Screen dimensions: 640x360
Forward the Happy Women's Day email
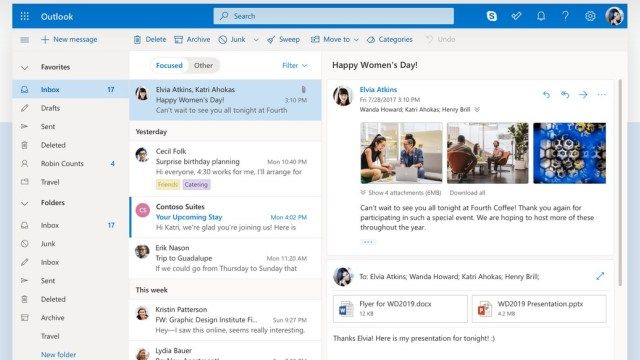tap(583, 95)
